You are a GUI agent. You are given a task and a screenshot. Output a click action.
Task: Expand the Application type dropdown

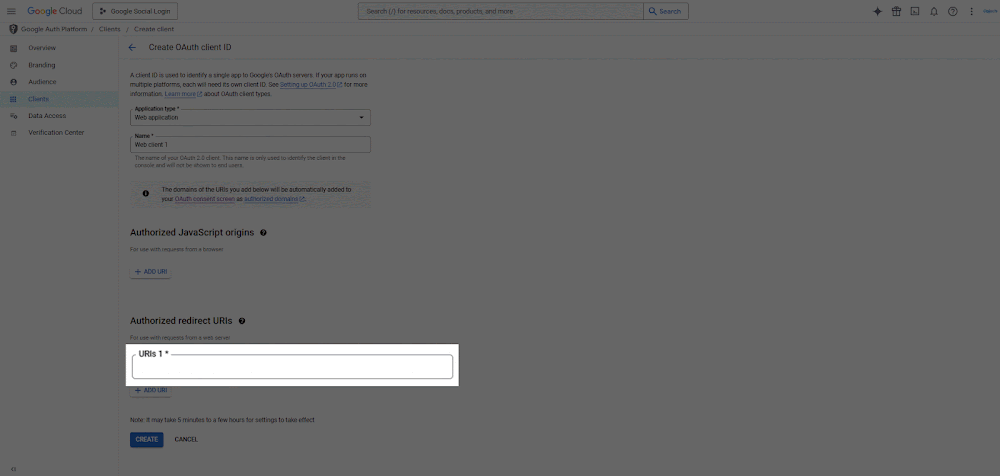click(250, 117)
